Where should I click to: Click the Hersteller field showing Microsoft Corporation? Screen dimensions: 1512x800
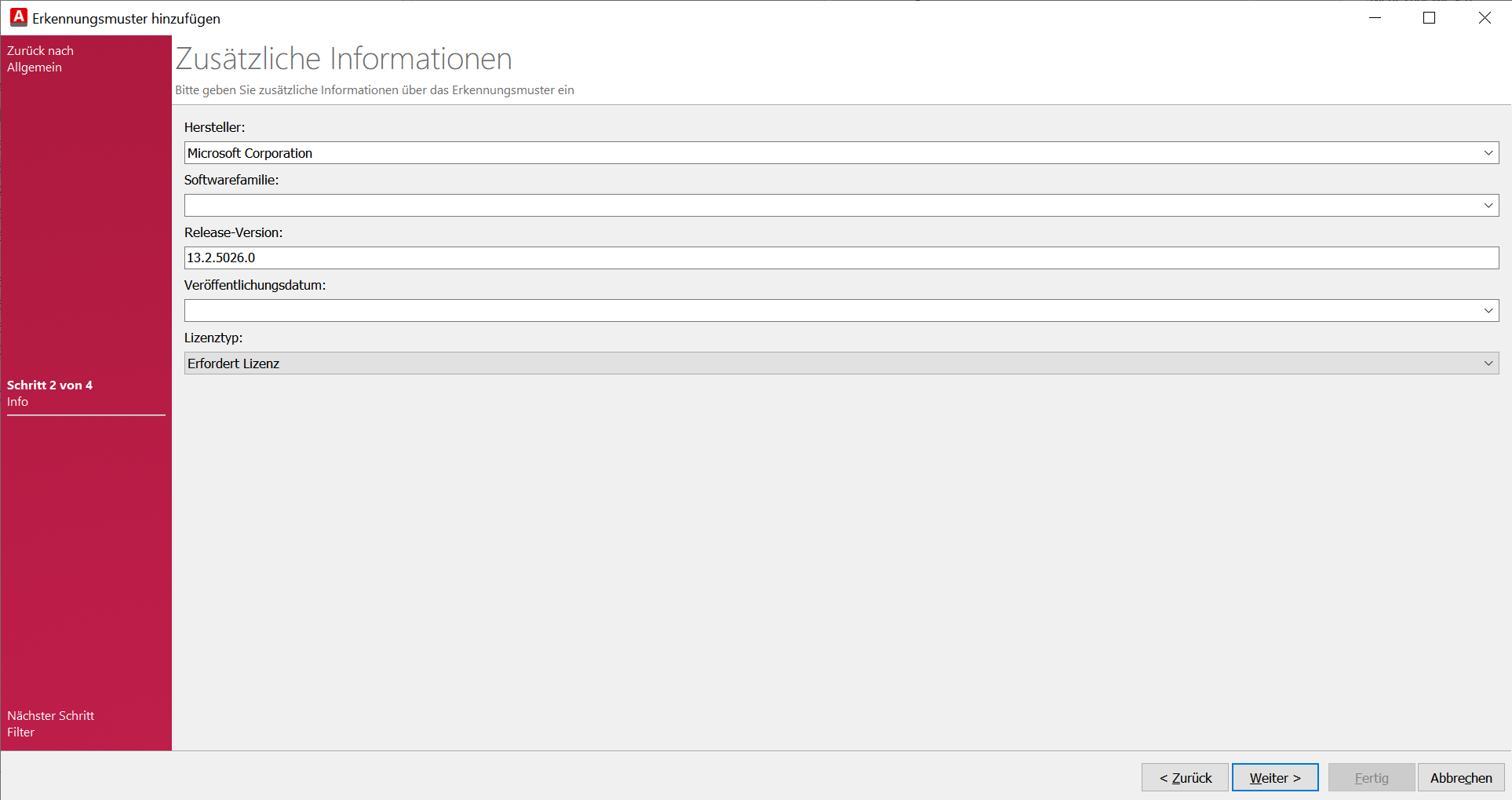(832, 153)
